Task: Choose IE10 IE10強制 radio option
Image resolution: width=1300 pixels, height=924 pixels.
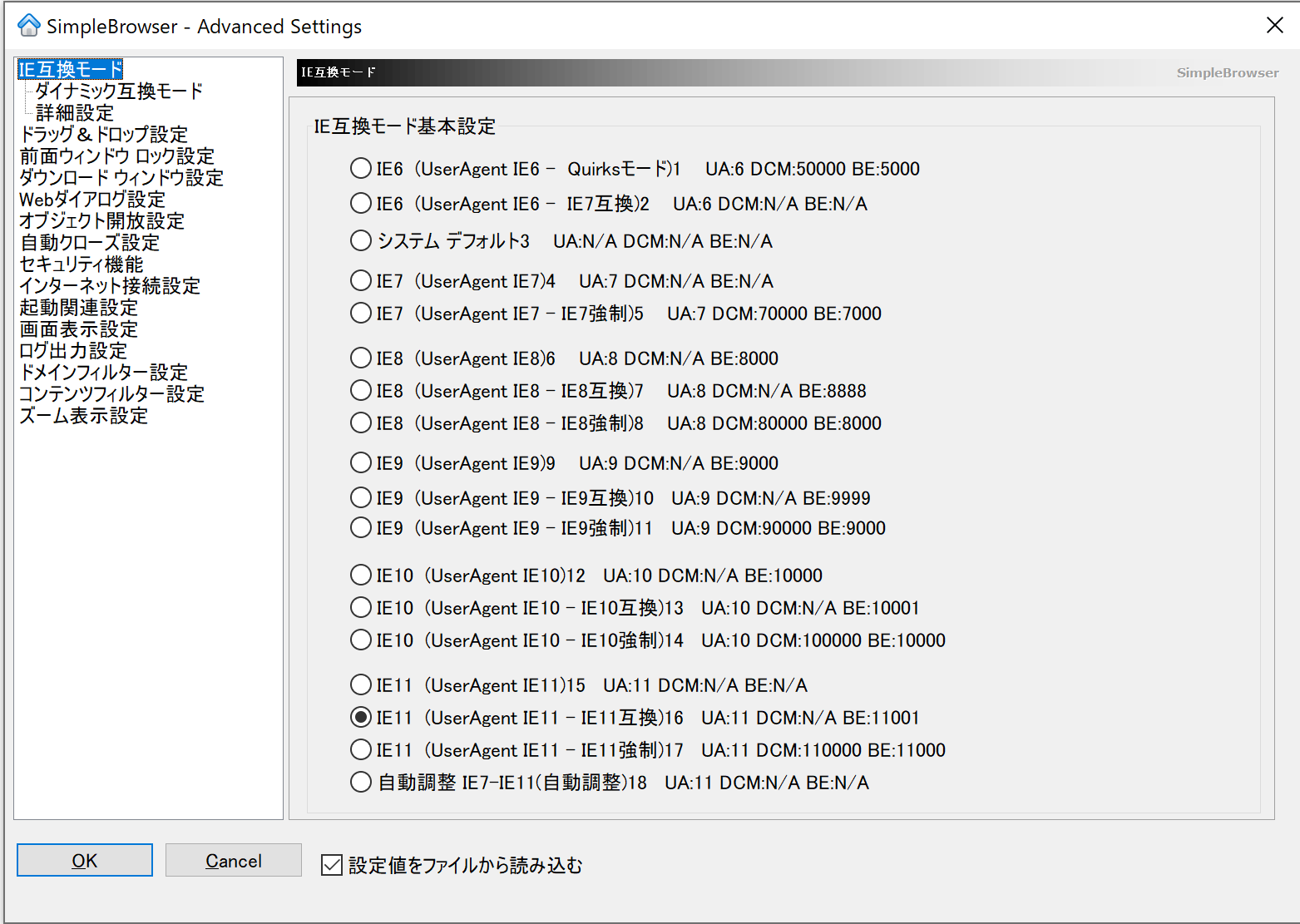Action: 361,640
